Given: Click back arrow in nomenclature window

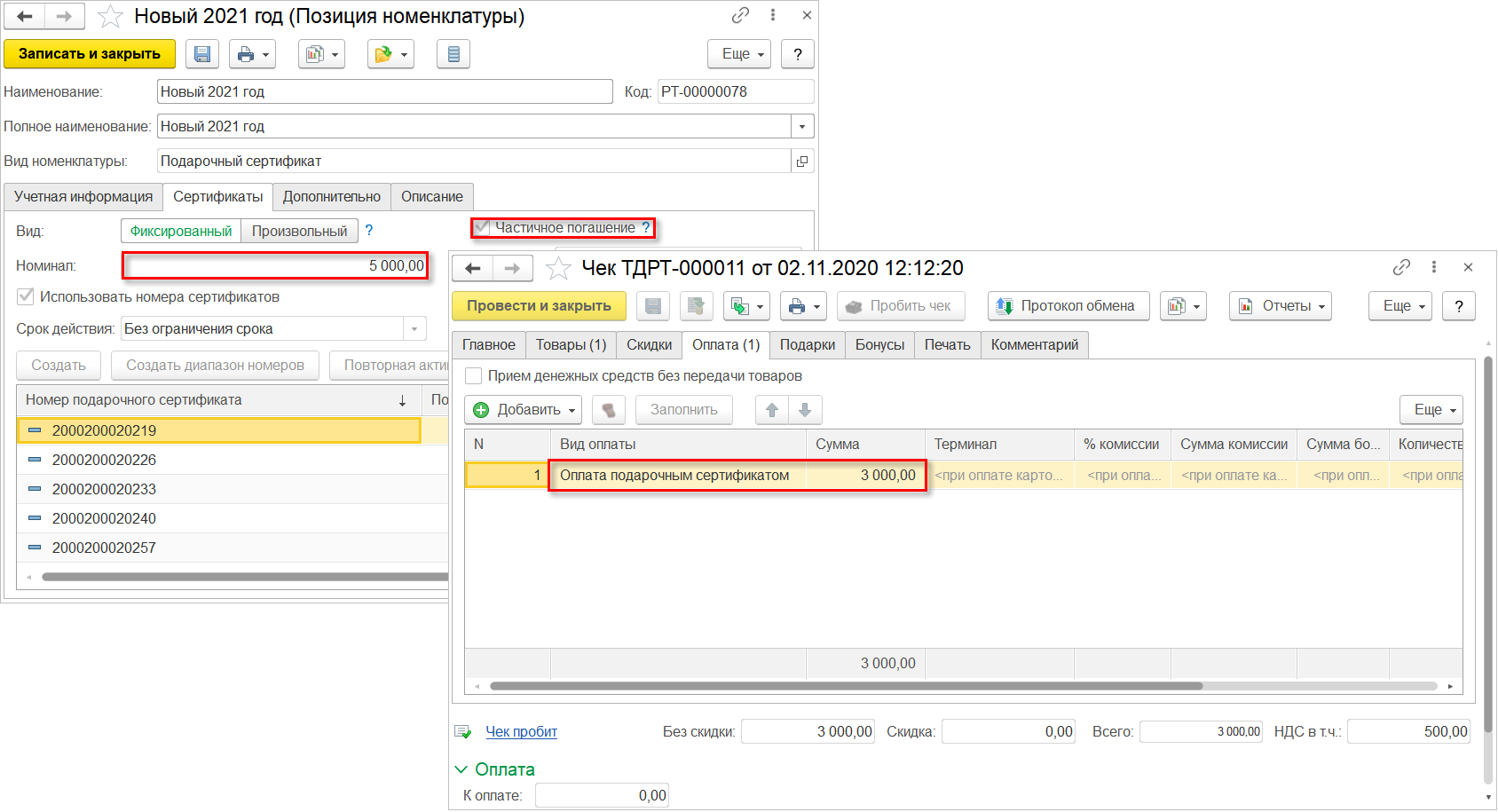Looking at the screenshot, I should point(25,16).
